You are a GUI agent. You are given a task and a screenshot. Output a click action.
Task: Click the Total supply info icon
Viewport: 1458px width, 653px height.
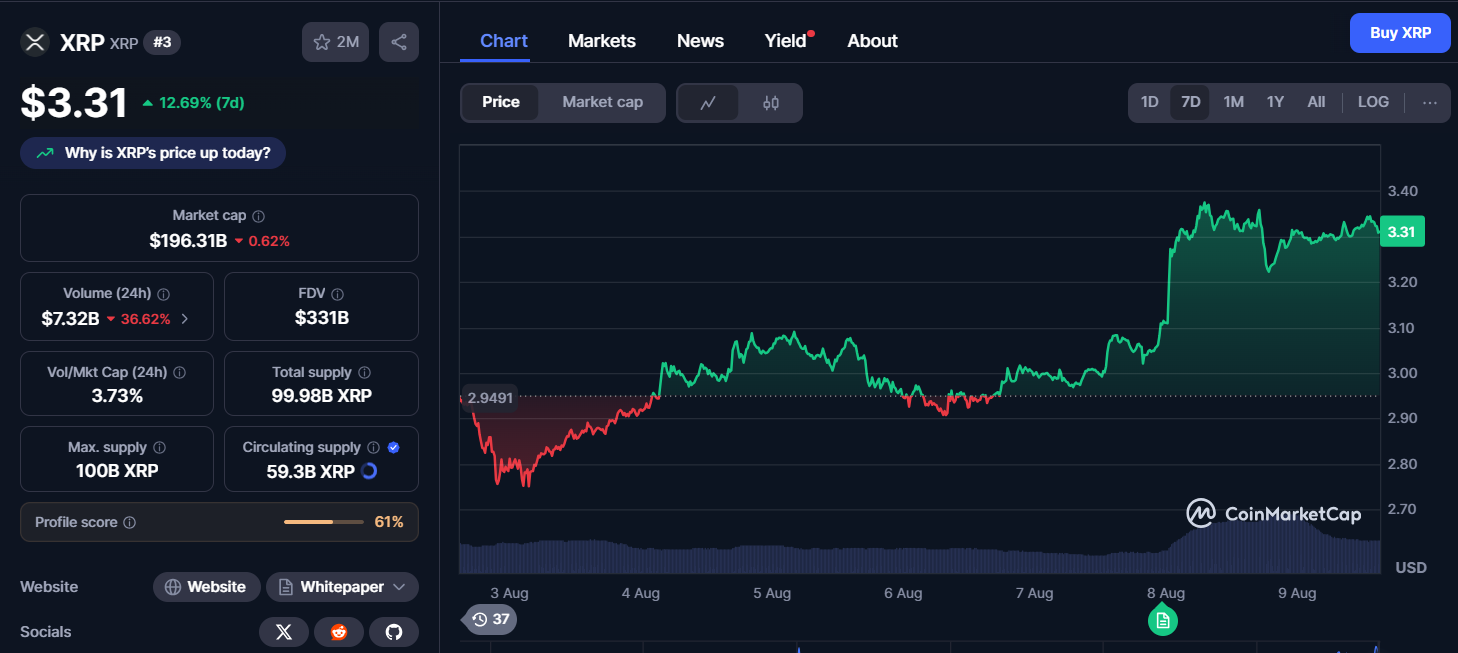(365, 372)
